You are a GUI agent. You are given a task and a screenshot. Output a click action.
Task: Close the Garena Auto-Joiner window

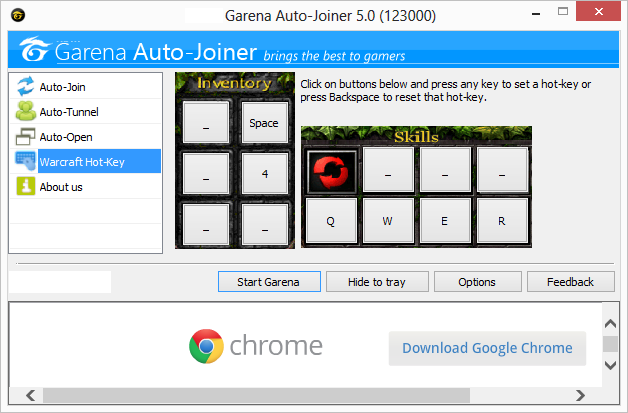(x=598, y=12)
